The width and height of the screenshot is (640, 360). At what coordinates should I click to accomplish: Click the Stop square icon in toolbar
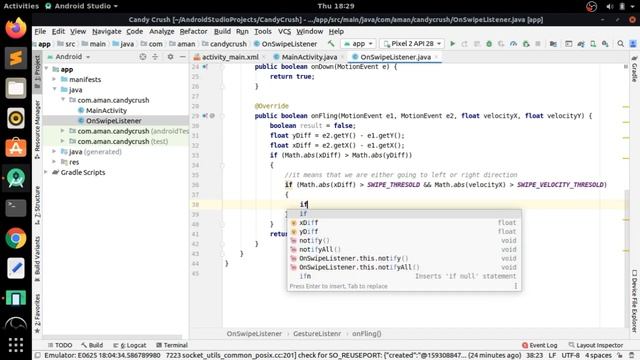pyautogui.click(x=538, y=43)
